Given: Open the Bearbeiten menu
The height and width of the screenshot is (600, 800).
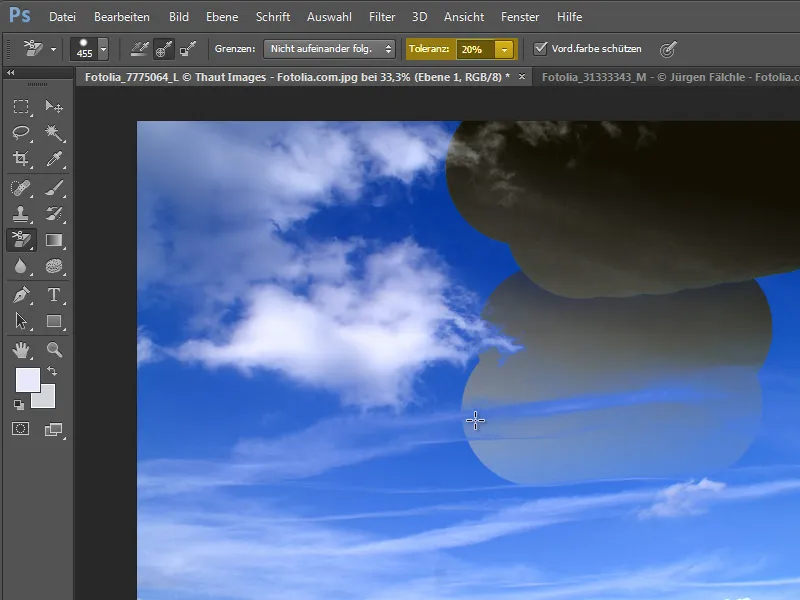Looking at the screenshot, I should 121,17.
